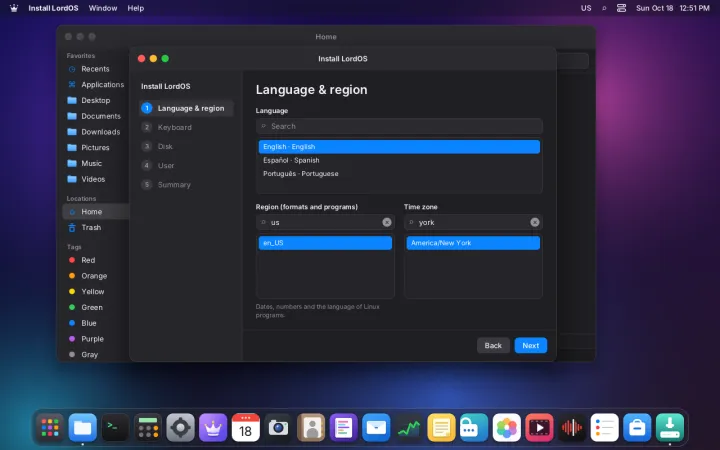
Task: Open Documents in Home window sidebar
Action: [x=95, y=116]
